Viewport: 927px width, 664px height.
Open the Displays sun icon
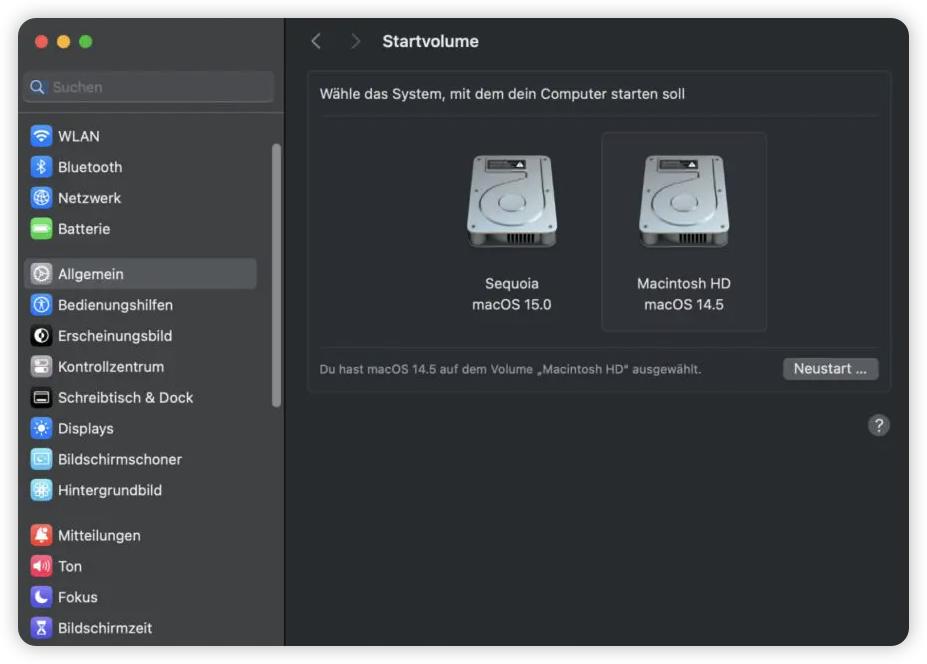click(41, 428)
